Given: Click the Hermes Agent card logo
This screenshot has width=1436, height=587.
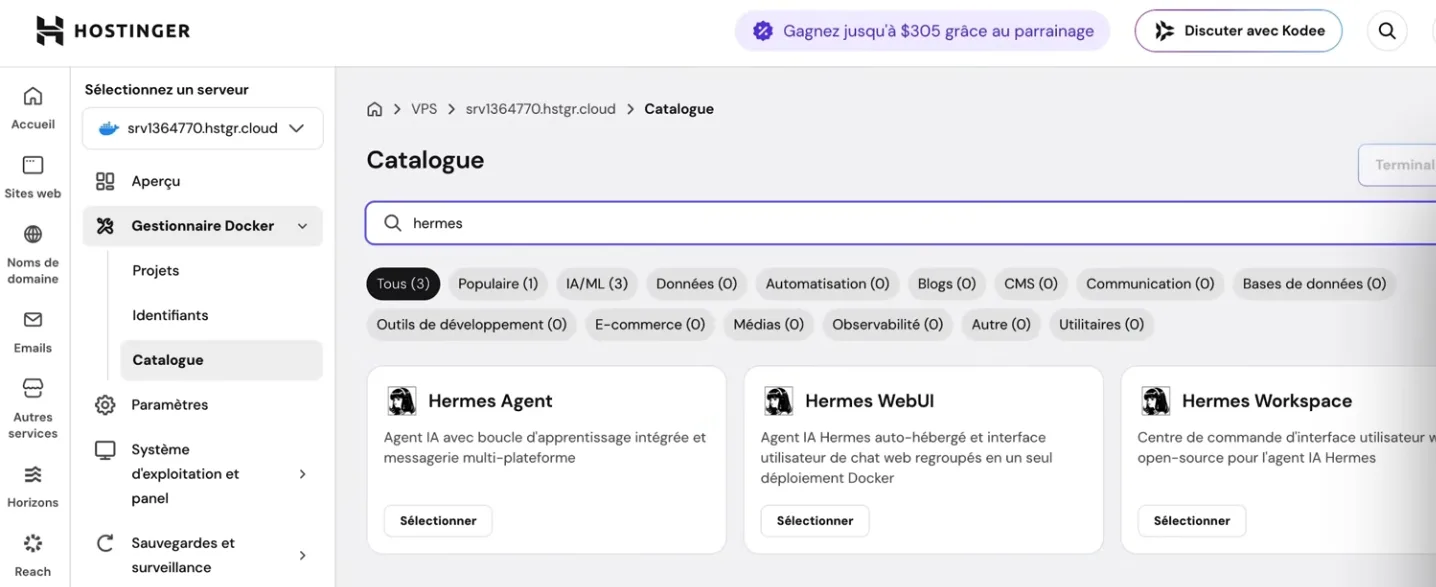Looking at the screenshot, I should (402, 401).
